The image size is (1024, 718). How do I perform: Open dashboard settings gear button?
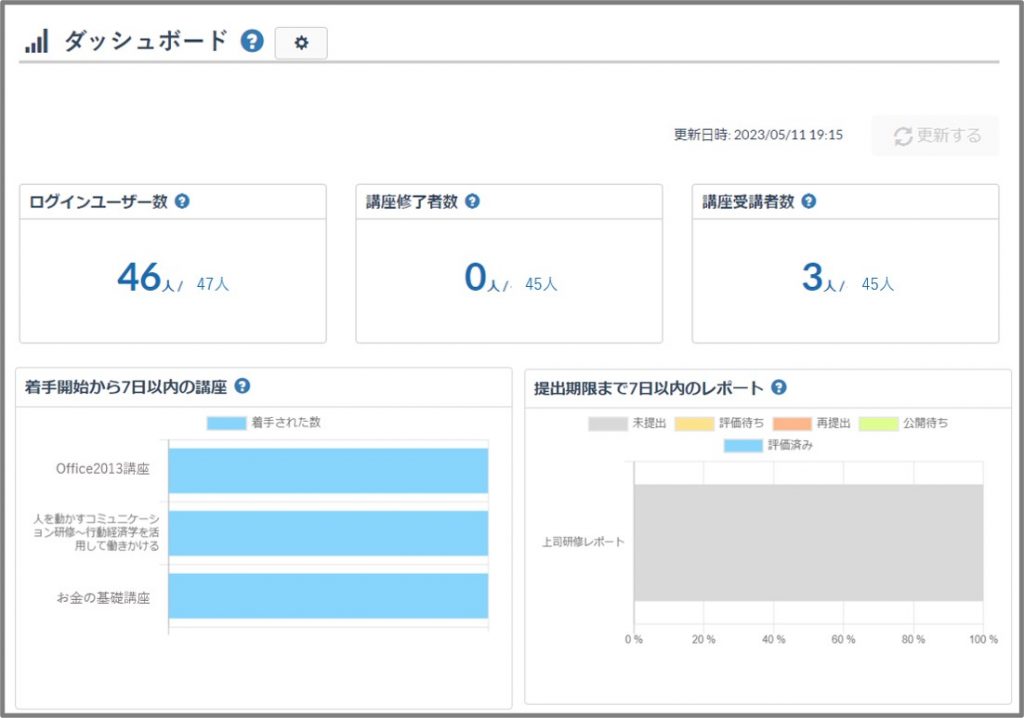[301, 43]
